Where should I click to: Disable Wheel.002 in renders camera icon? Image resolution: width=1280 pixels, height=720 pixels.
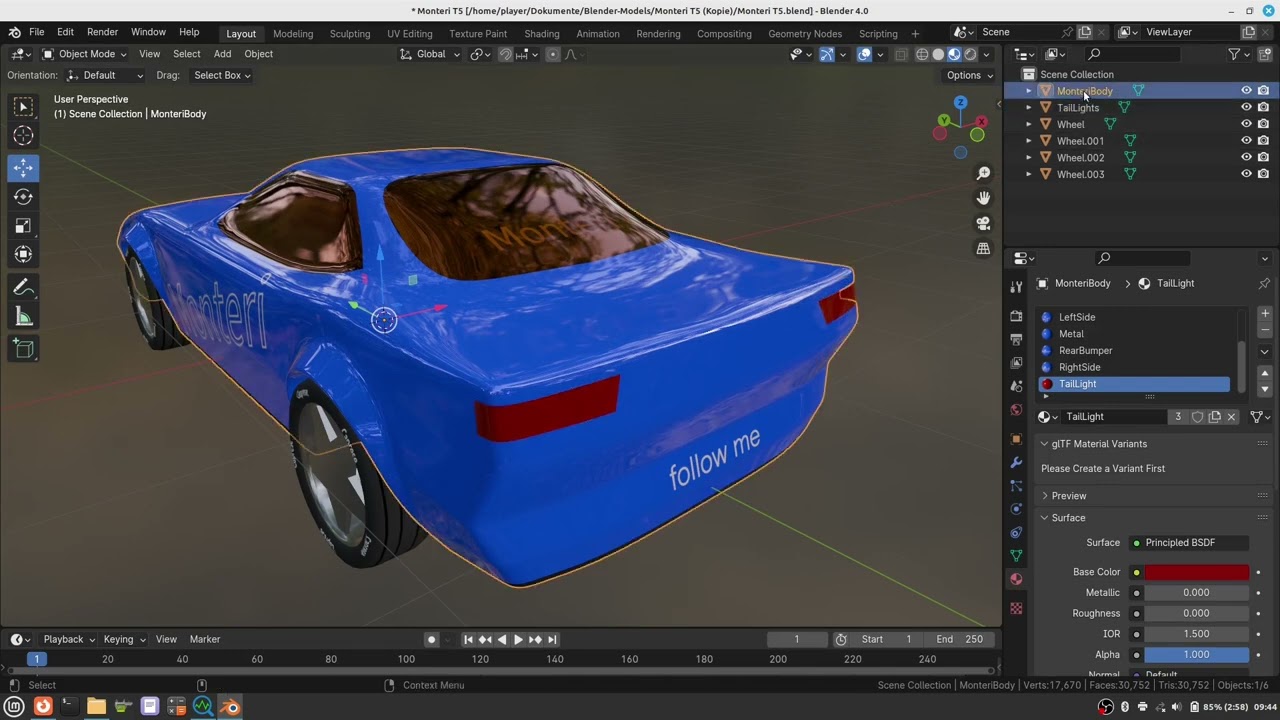(x=1263, y=157)
